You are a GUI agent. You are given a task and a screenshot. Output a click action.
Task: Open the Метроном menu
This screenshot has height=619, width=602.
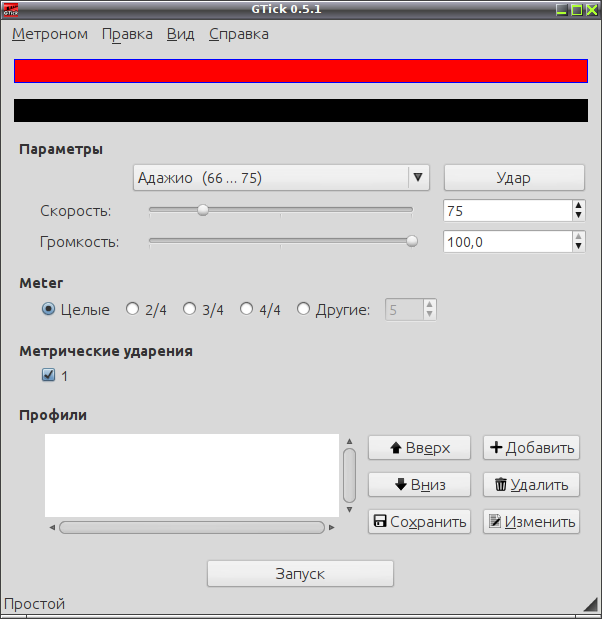50,34
